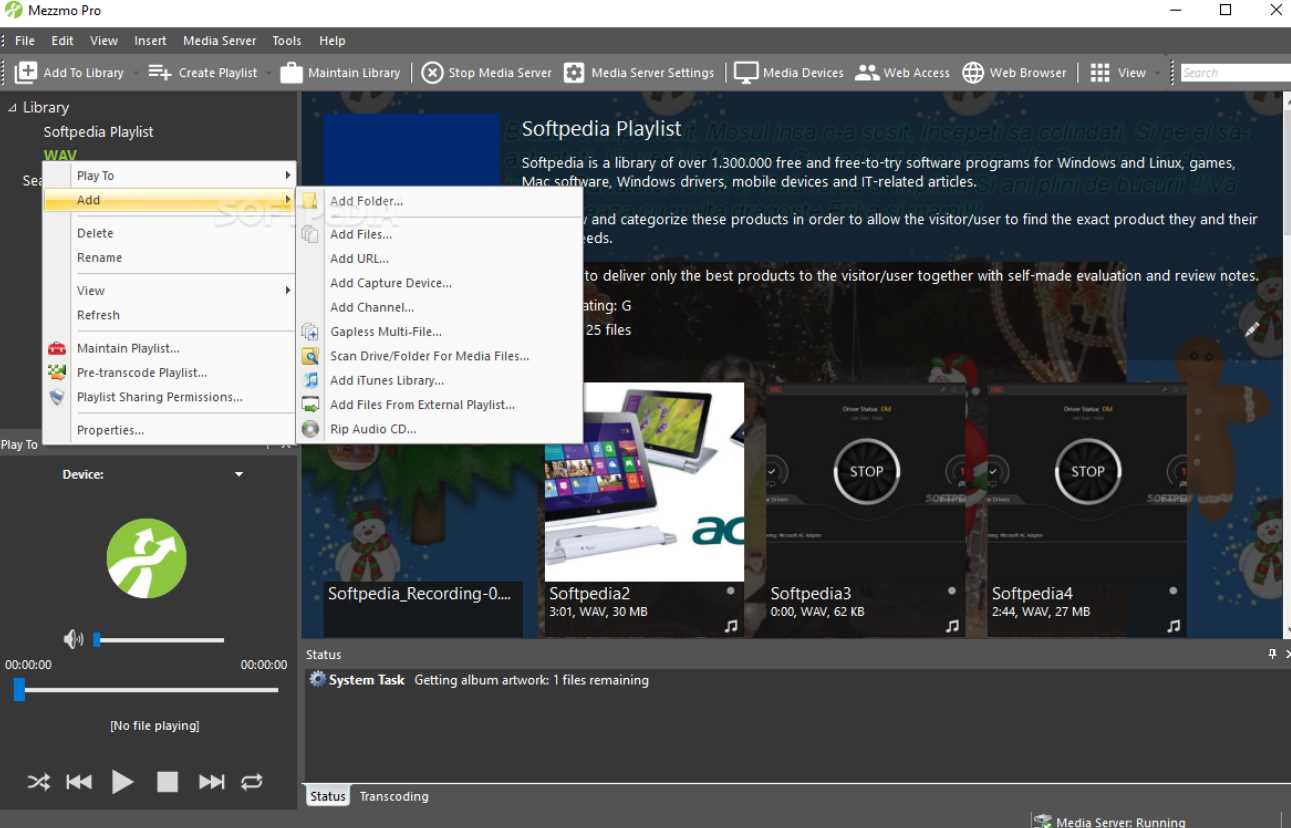Click Stop Media Server
Screen dimensions: 1291x828
point(487,72)
